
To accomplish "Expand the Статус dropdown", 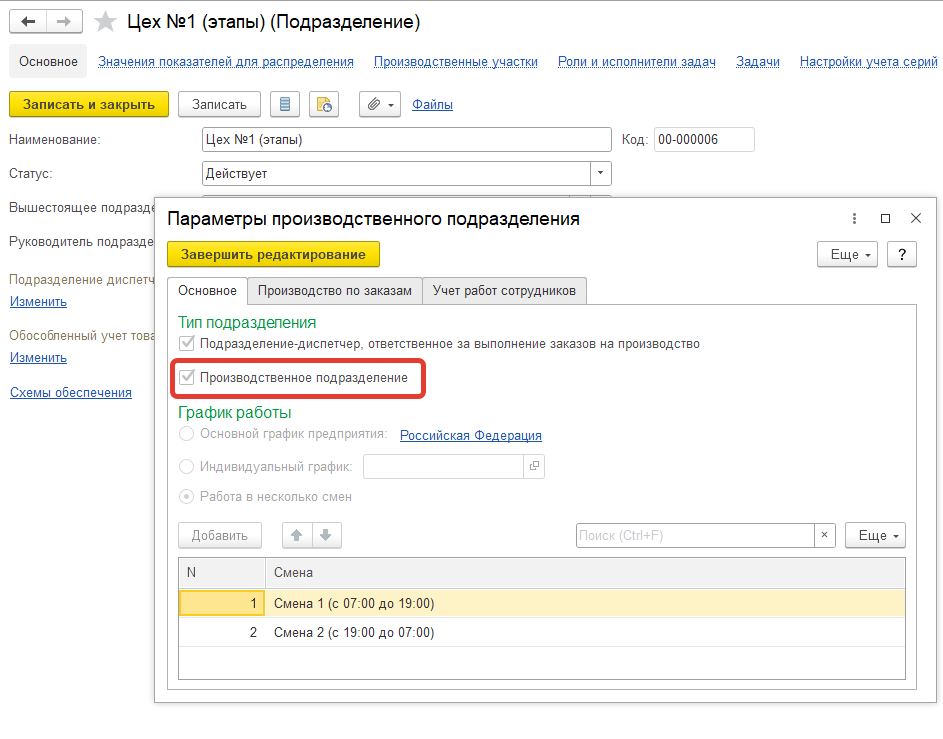I will point(600,173).
